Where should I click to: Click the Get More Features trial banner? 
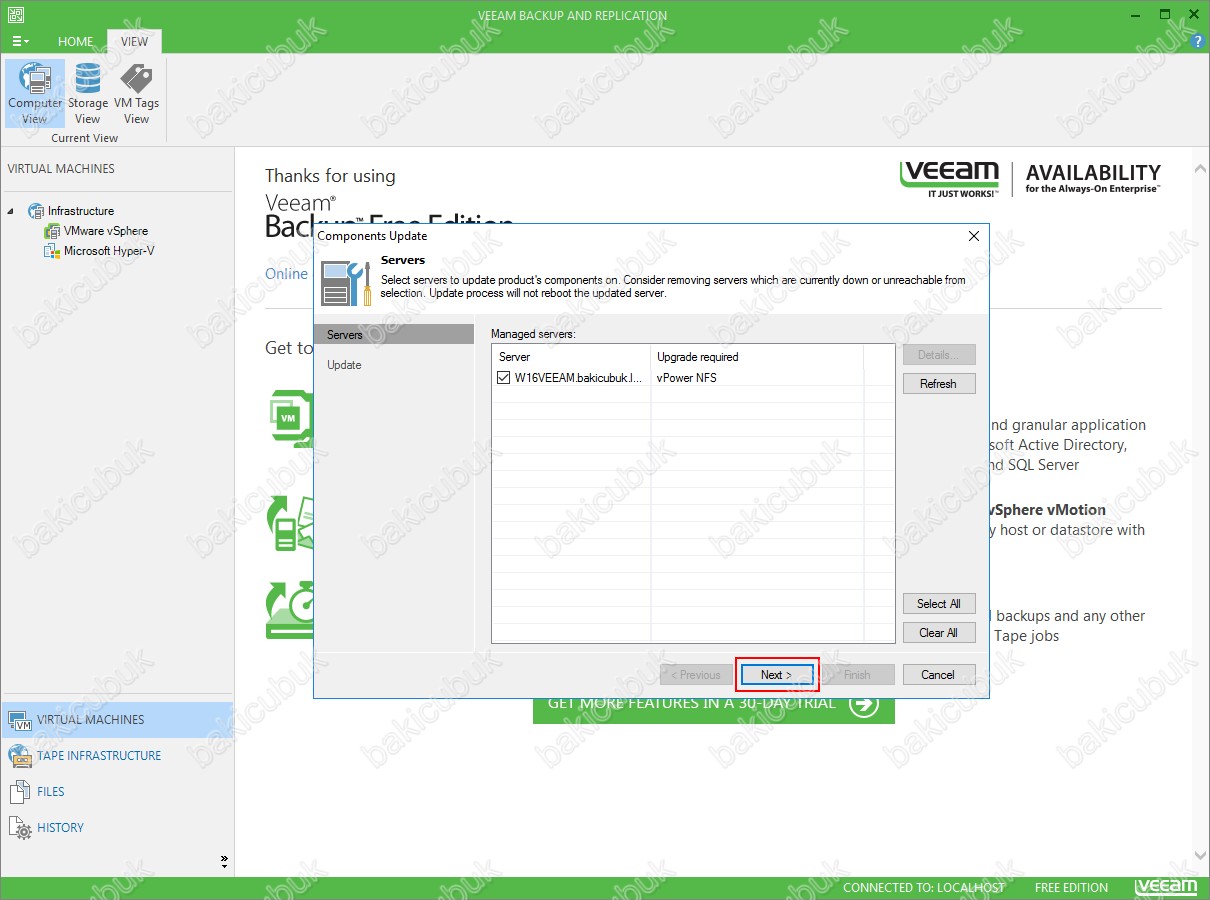click(714, 704)
